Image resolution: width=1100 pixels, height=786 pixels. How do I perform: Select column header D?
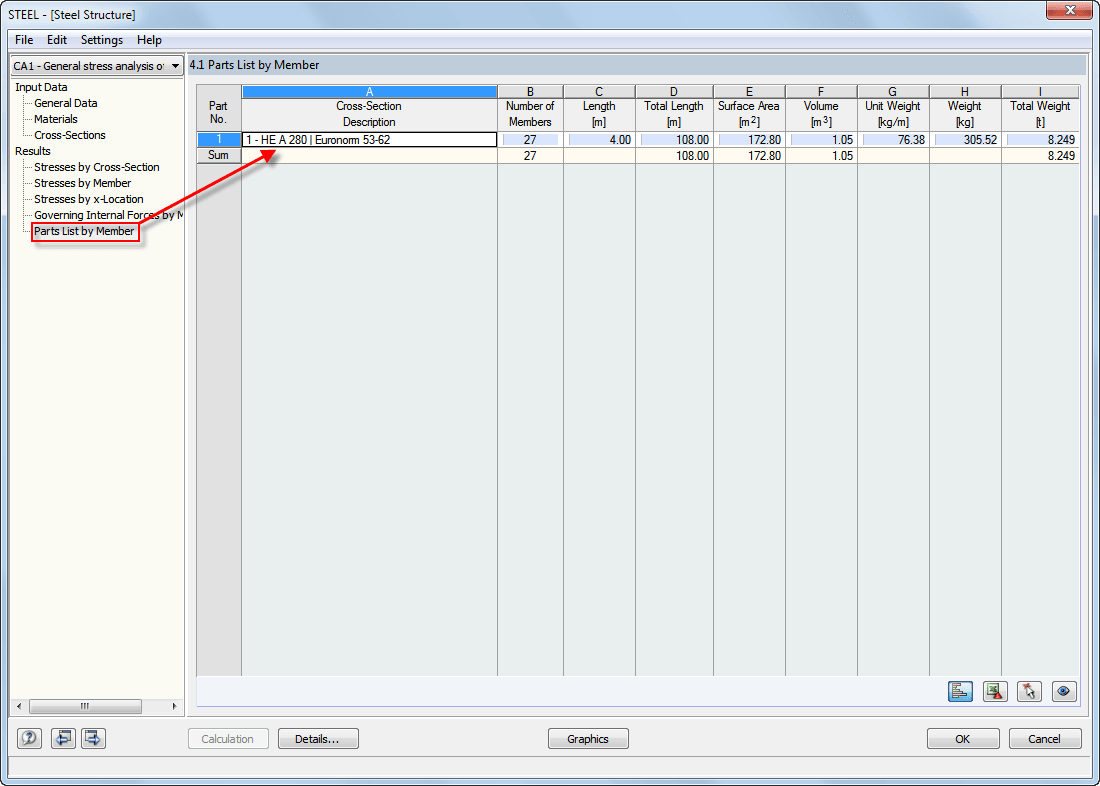673,92
